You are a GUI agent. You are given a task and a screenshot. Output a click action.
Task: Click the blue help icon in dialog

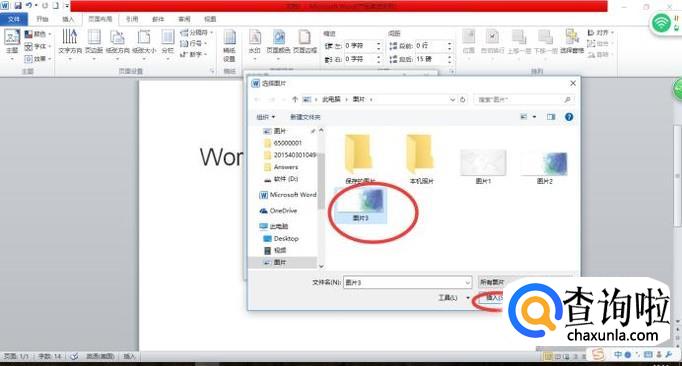pos(568,117)
